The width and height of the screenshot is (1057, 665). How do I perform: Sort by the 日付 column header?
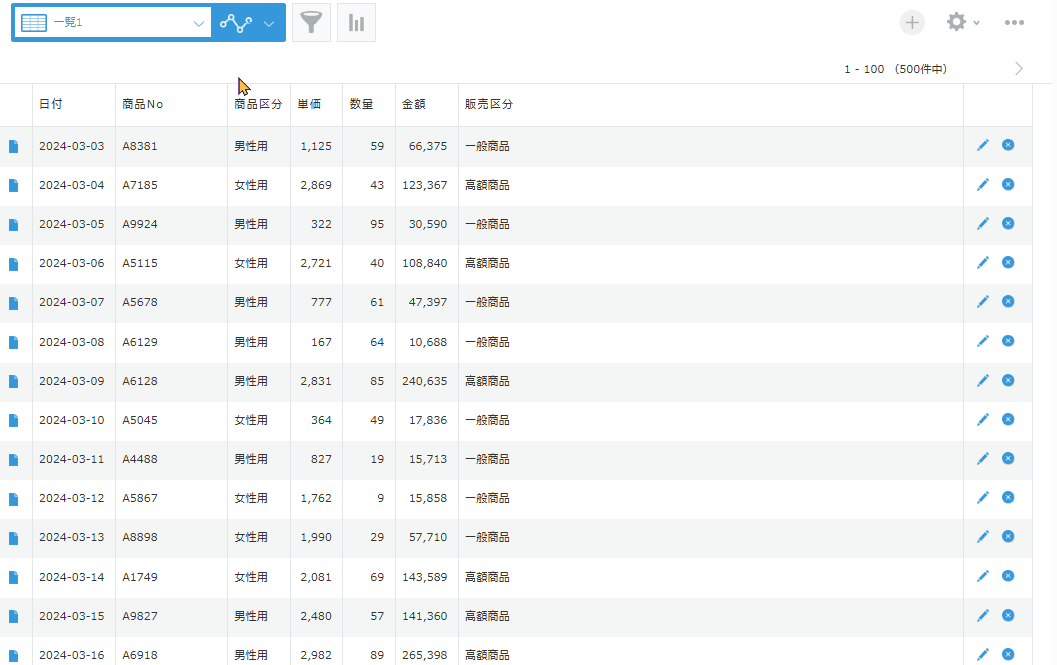[x=51, y=105]
